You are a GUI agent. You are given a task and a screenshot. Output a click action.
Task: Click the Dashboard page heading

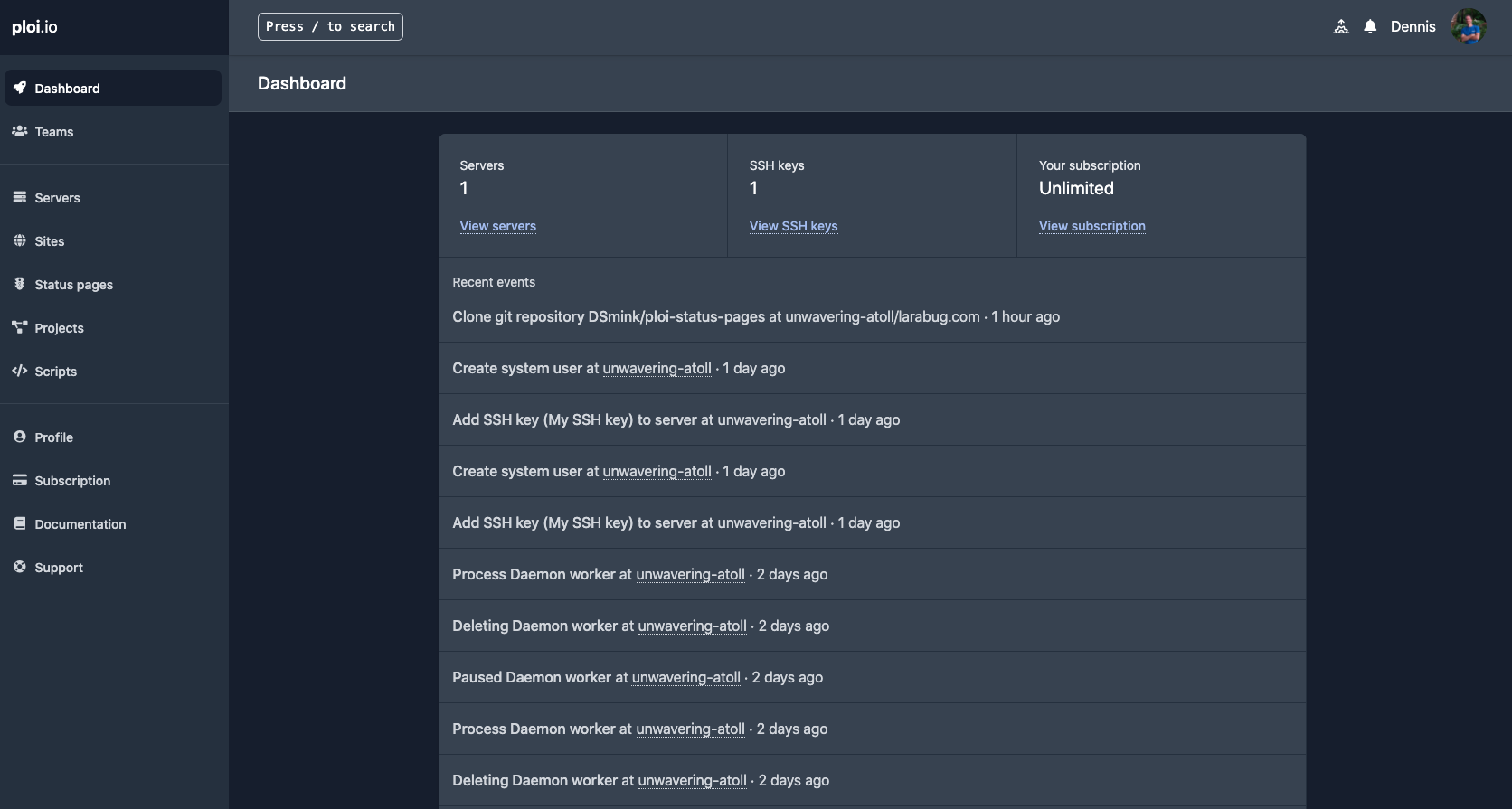click(x=302, y=83)
